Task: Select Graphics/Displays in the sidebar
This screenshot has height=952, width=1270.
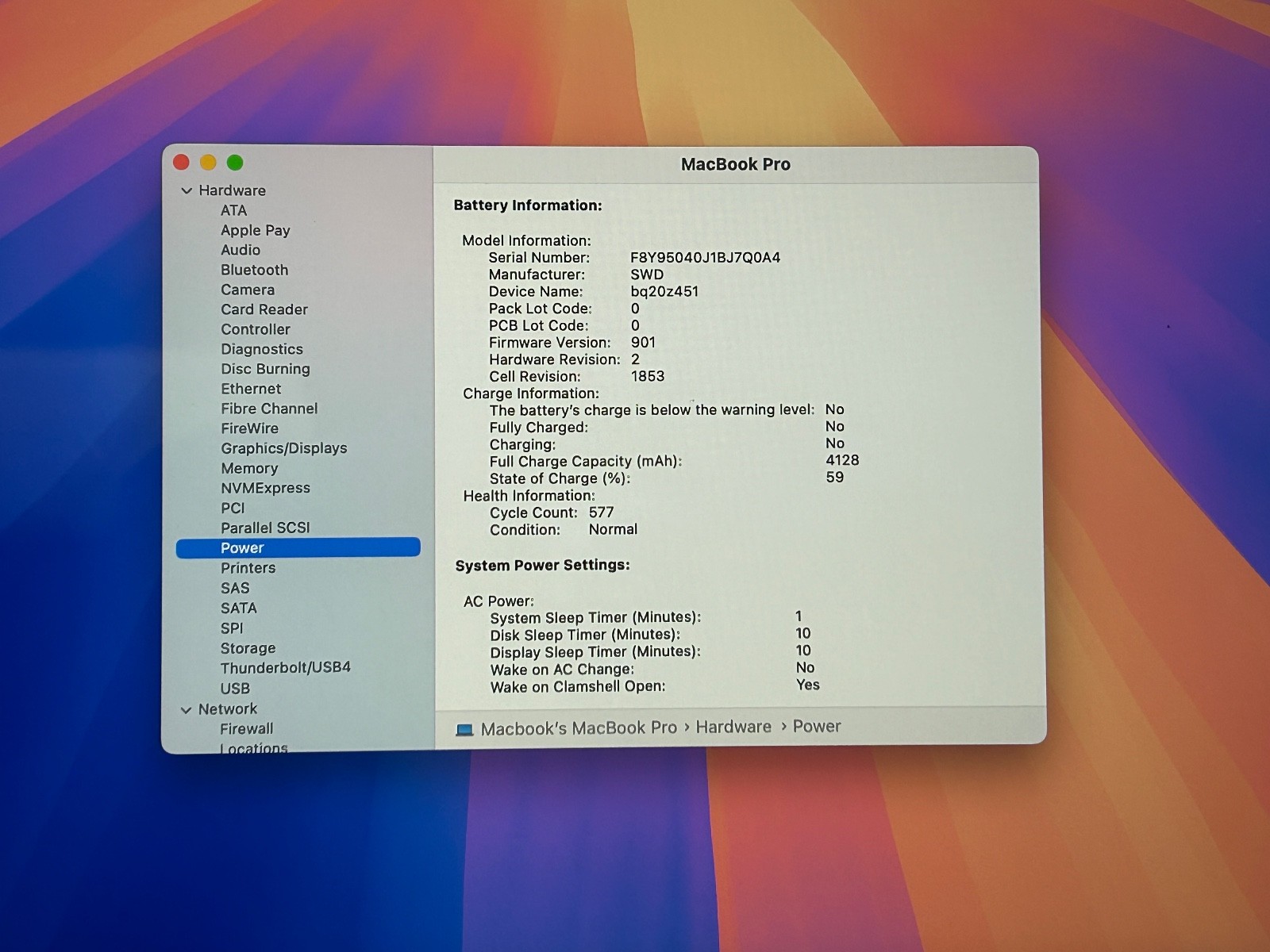Action: pos(284,448)
